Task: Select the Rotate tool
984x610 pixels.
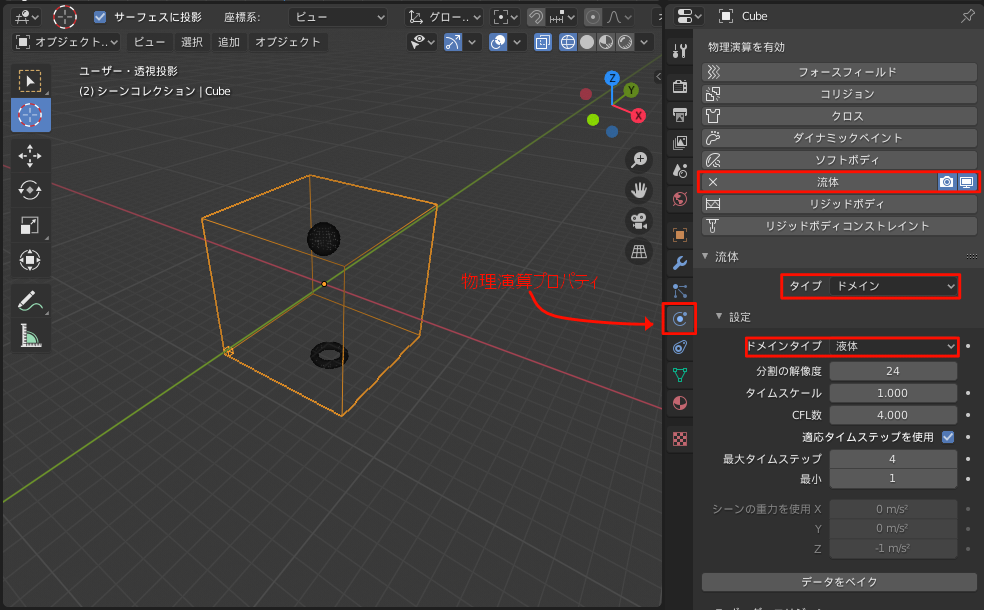Action: click(30, 190)
